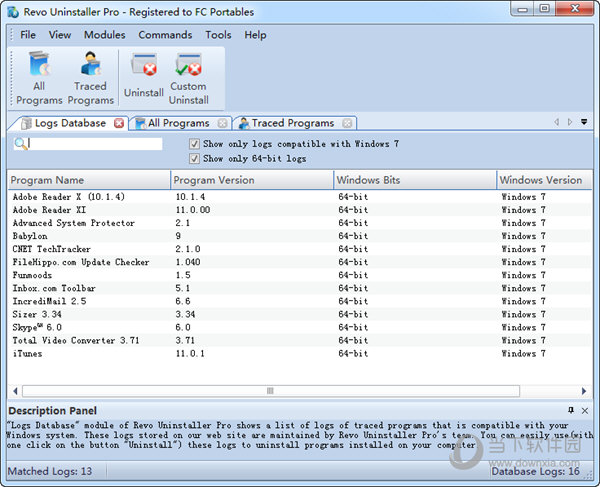Open the View menu
Screen dimensions: 600x487
60,35
